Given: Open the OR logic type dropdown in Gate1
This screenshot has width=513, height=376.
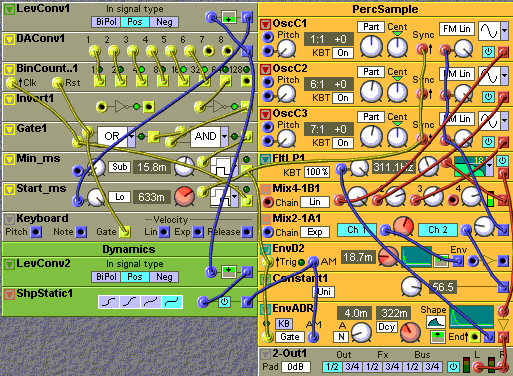Looking at the screenshot, I should click(131, 136).
